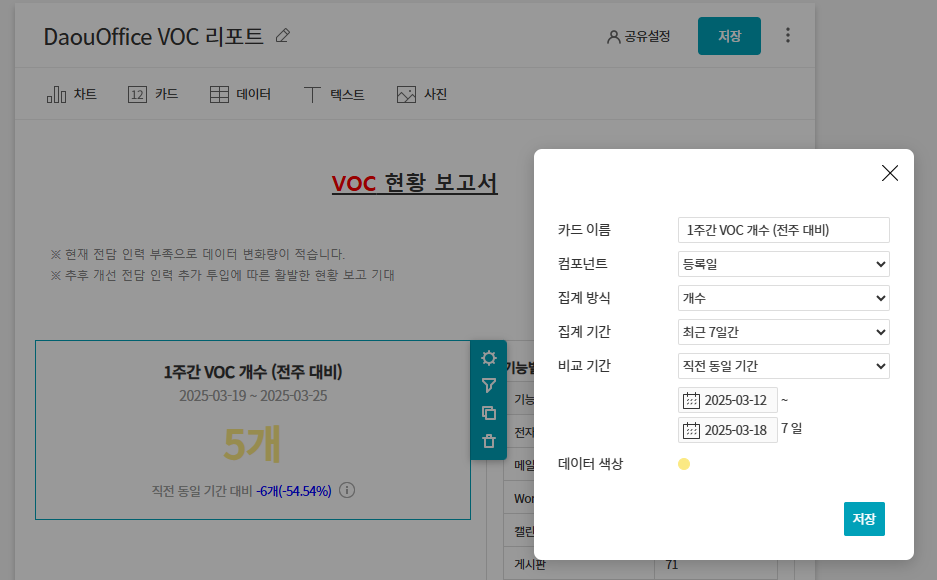
Task: Open the three-dot more options menu
Action: point(788,36)
